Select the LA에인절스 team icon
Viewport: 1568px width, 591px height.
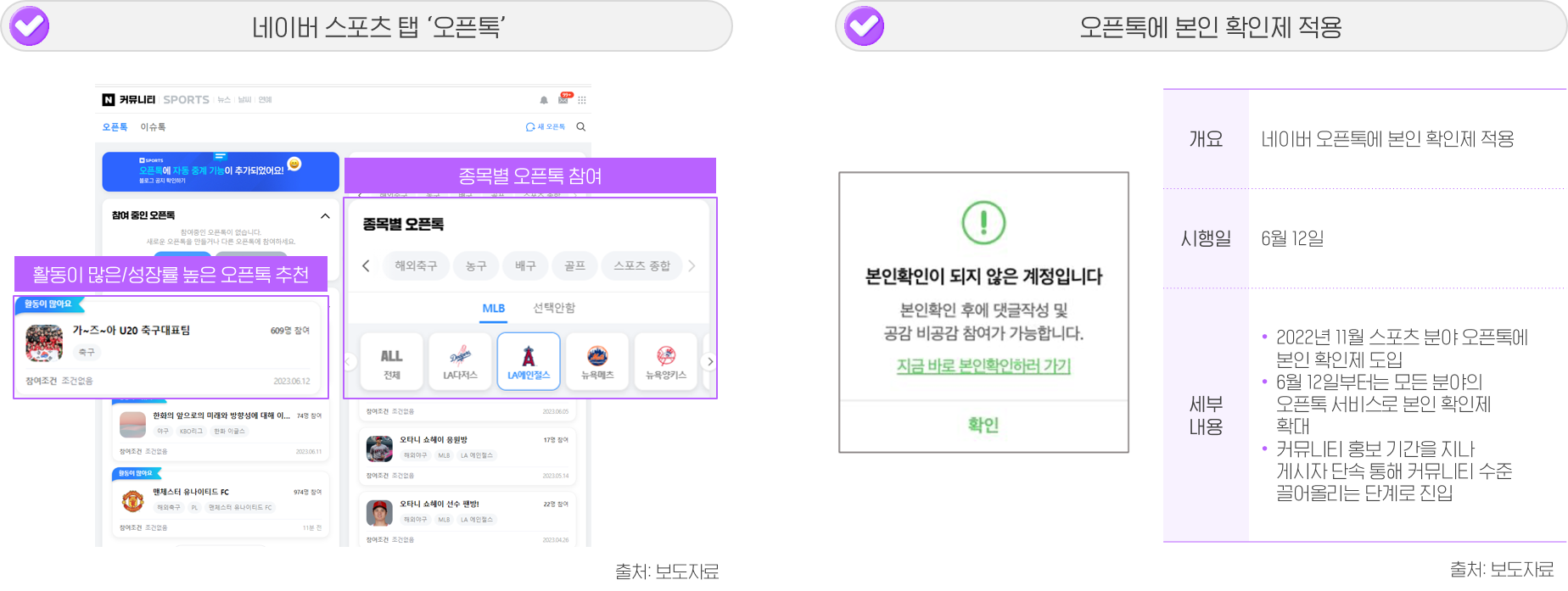point(529,361)
